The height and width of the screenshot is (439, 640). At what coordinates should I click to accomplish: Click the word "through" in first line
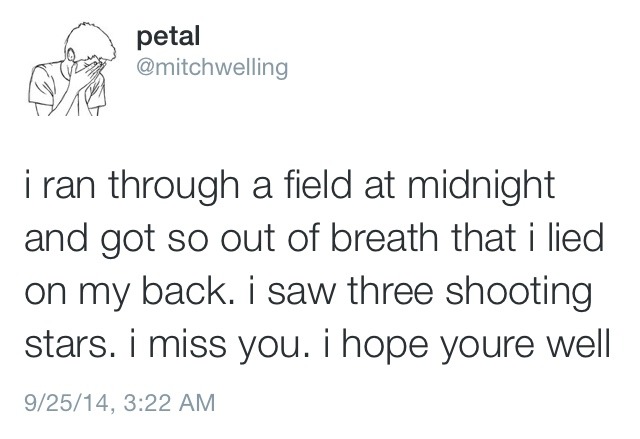[x=173, y=187]
